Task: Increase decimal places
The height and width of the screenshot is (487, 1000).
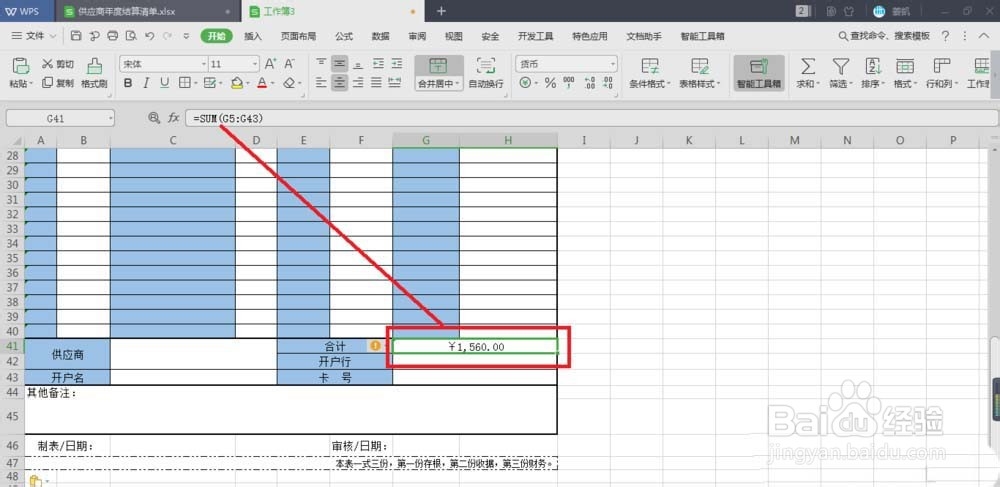Action: tap(589, 83)
